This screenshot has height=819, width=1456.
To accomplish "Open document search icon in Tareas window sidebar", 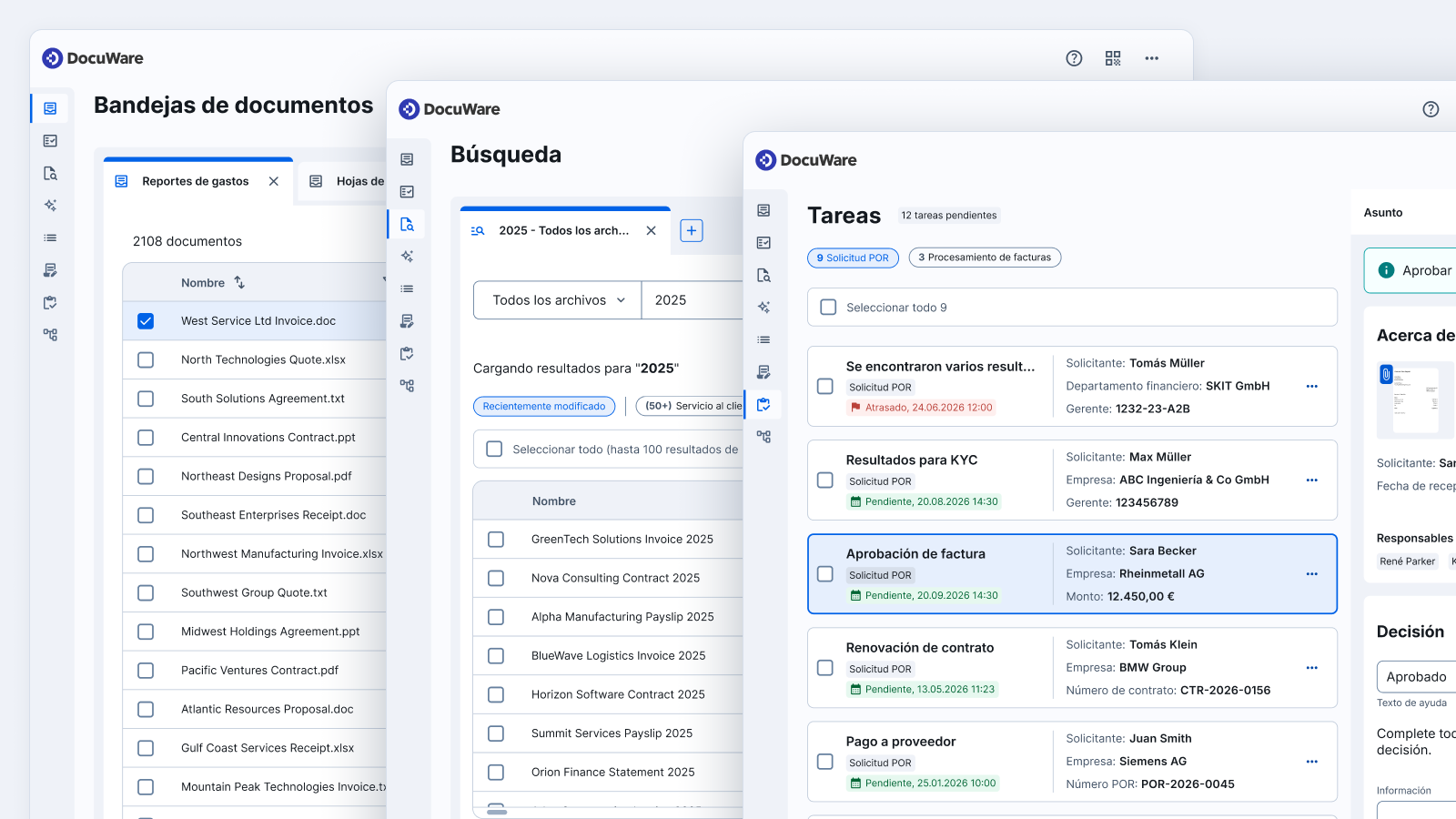I will 763,275.
